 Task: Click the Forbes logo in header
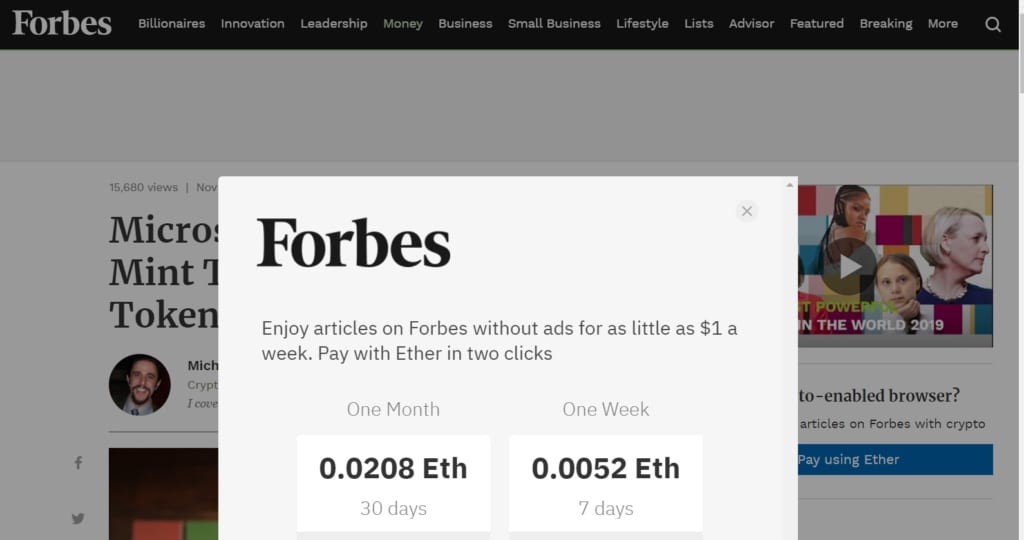62,23
